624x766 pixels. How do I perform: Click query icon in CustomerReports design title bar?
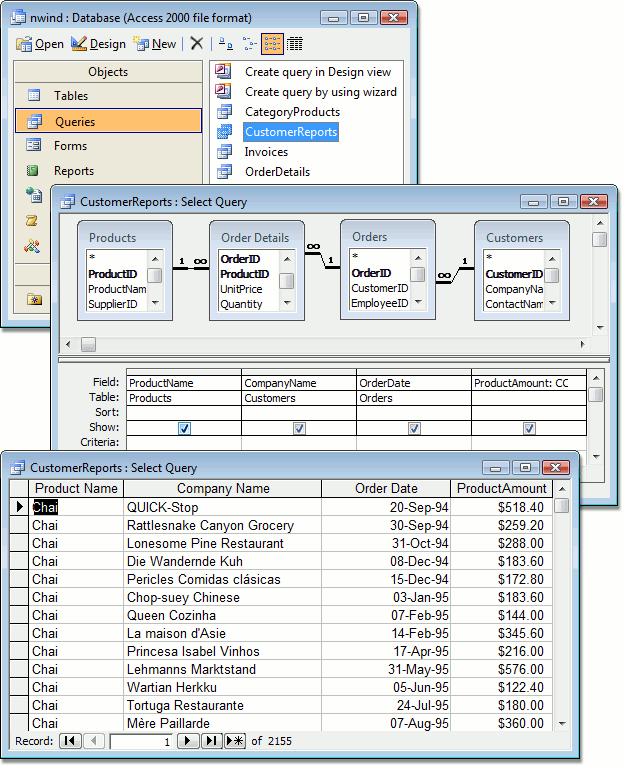click(67, 202)
